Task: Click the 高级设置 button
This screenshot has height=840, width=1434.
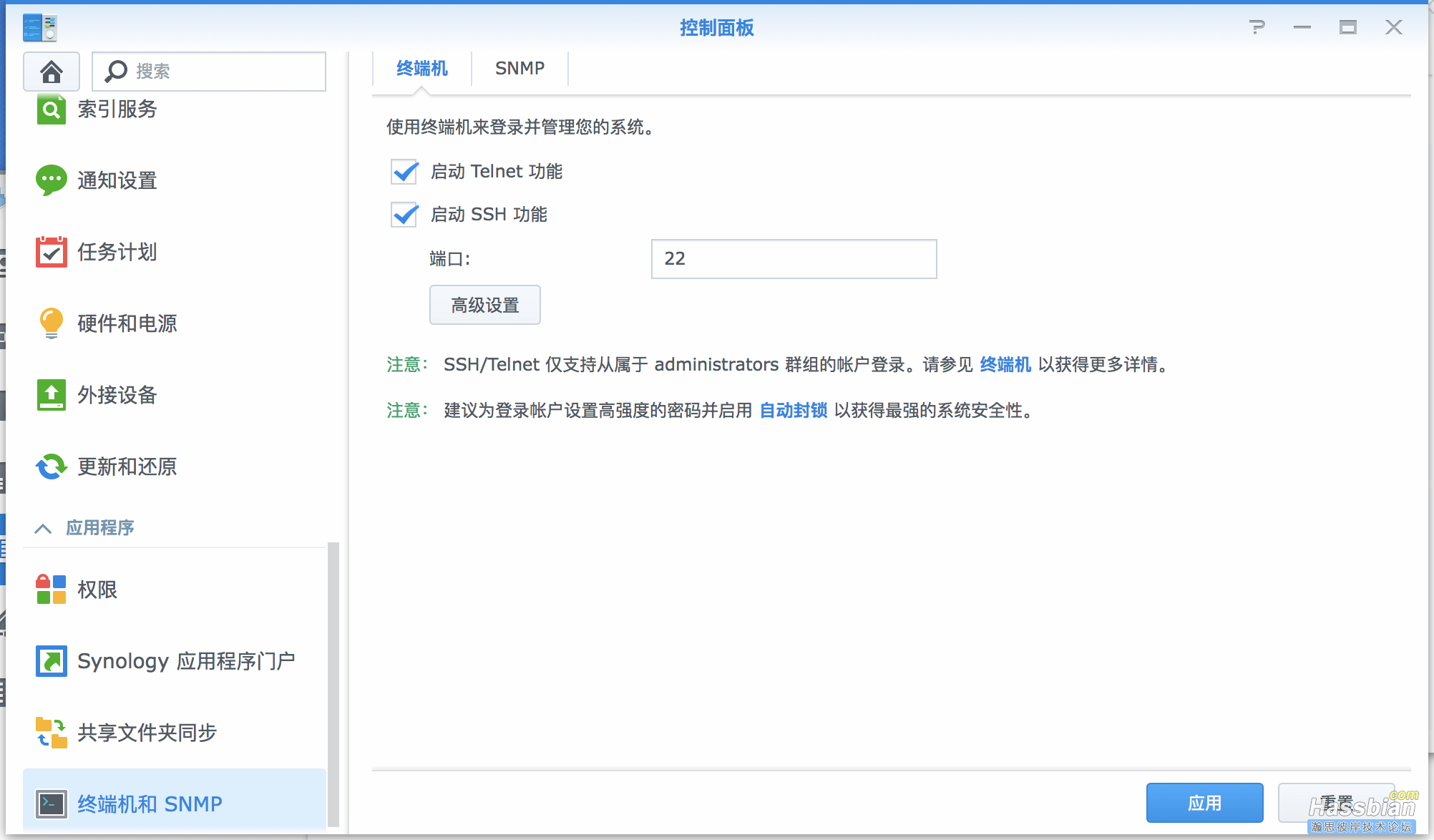Action: point(485,306)
